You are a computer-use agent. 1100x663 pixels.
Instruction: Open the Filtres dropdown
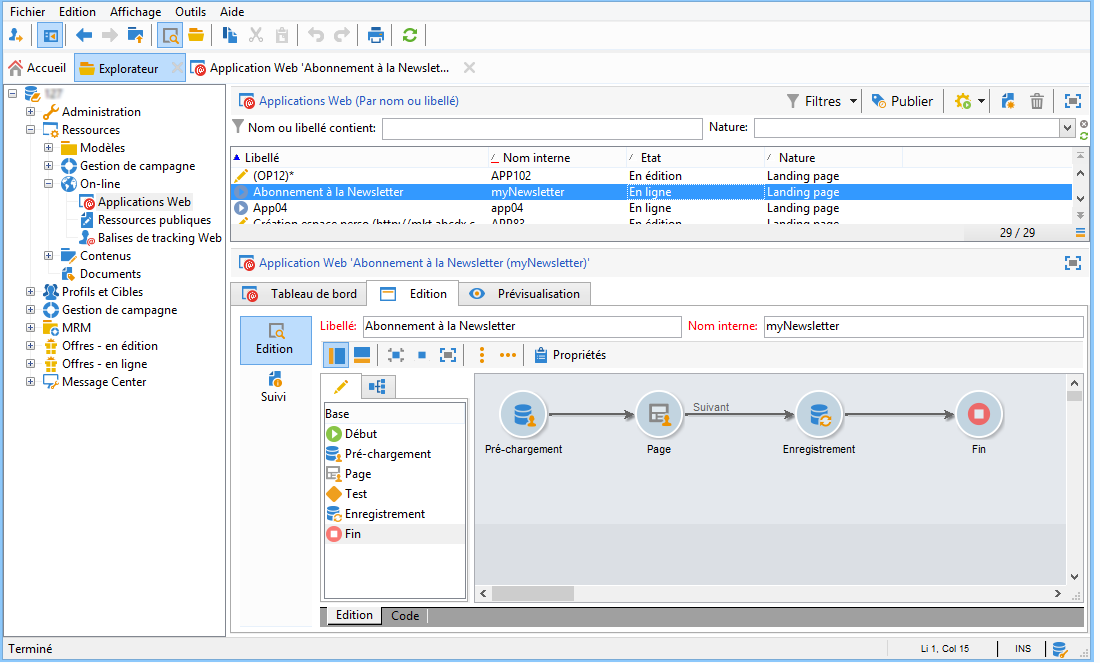pos(821,101)
